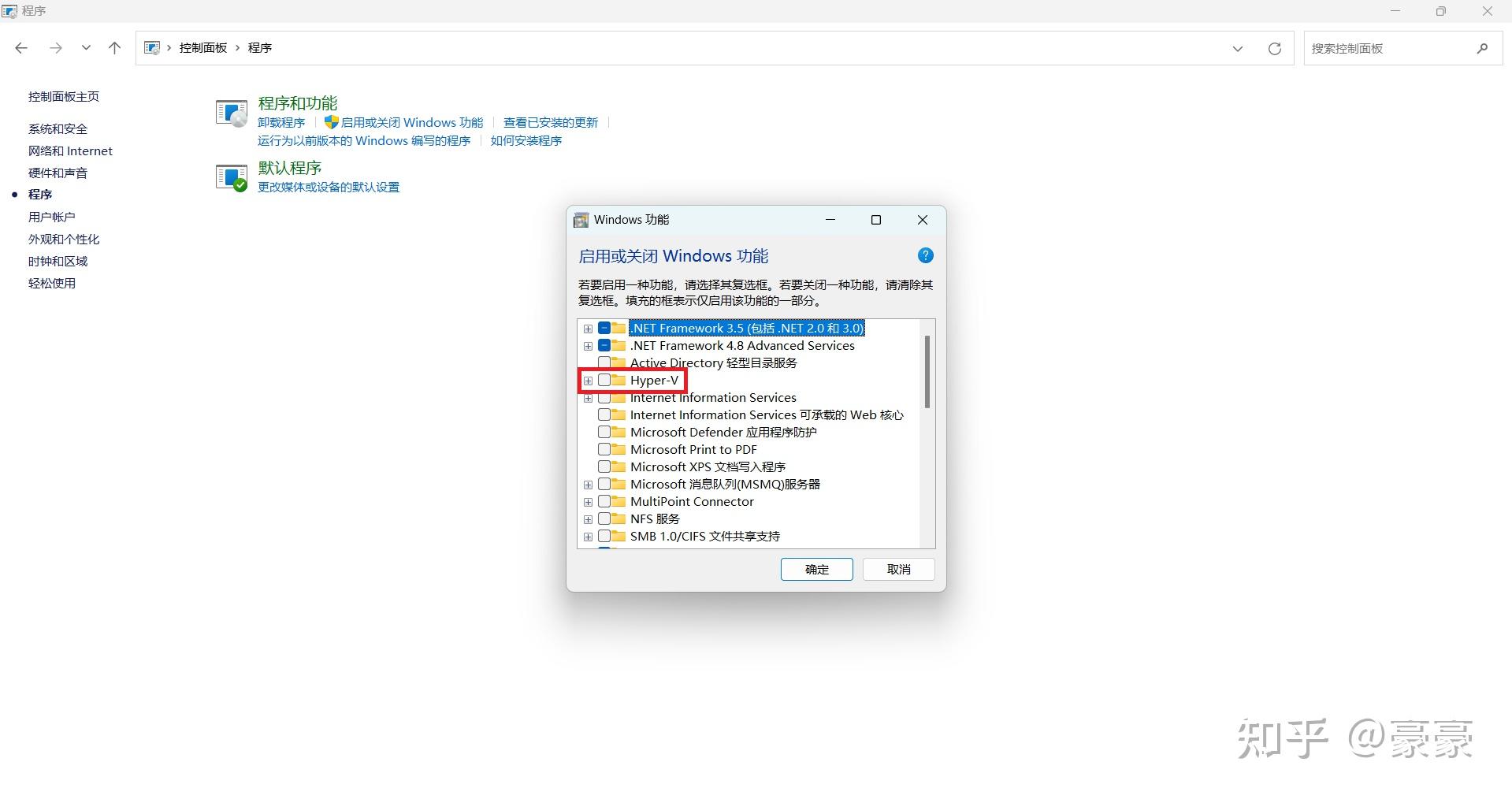Go forward using the forward arrow

pyautogui.click(x=55, y=48)
